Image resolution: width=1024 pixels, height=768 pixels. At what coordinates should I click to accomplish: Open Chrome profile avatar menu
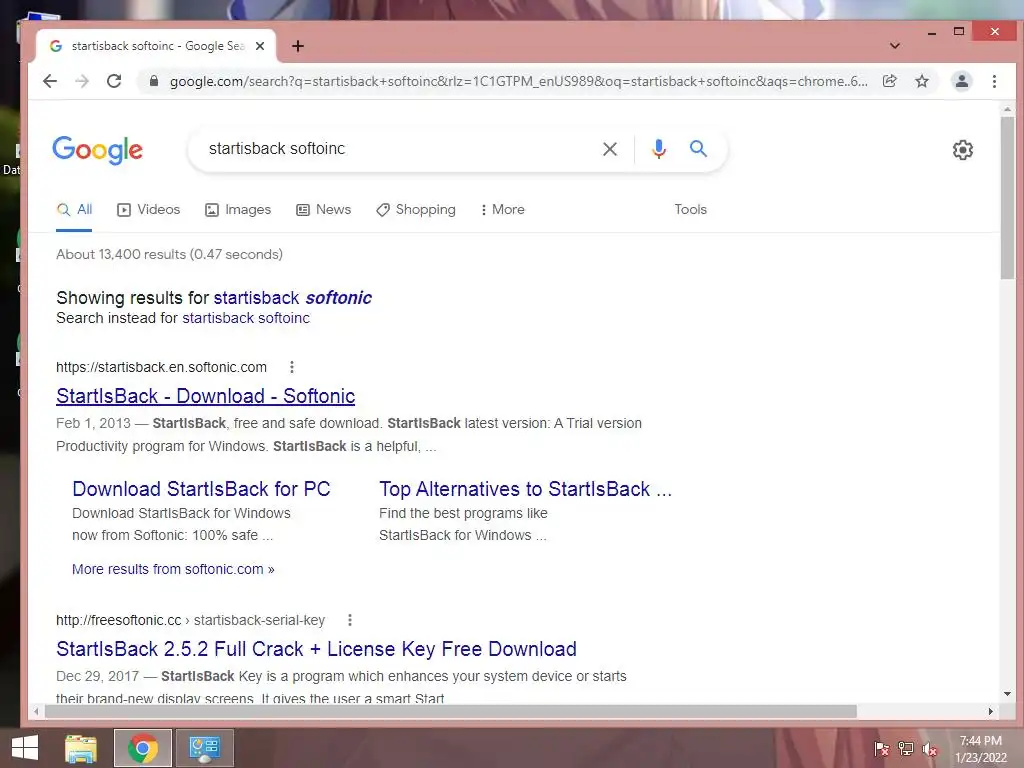961,81
